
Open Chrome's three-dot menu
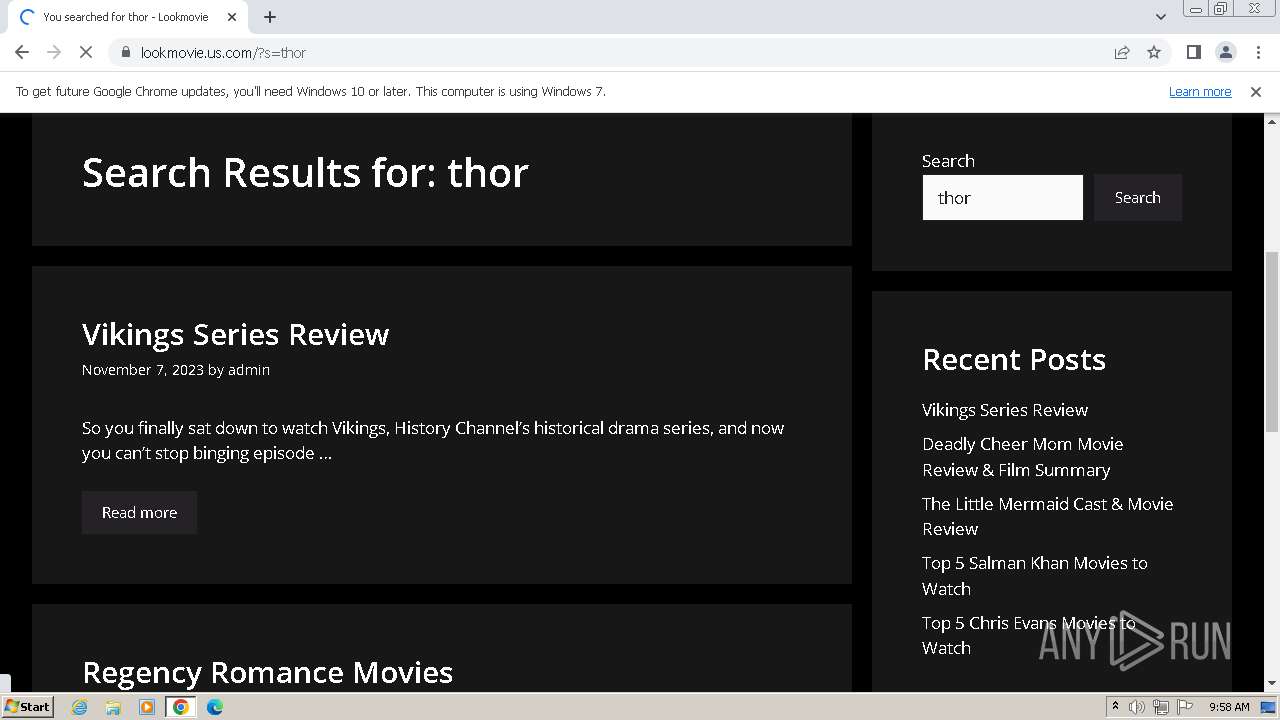(x=1258, y=52)
